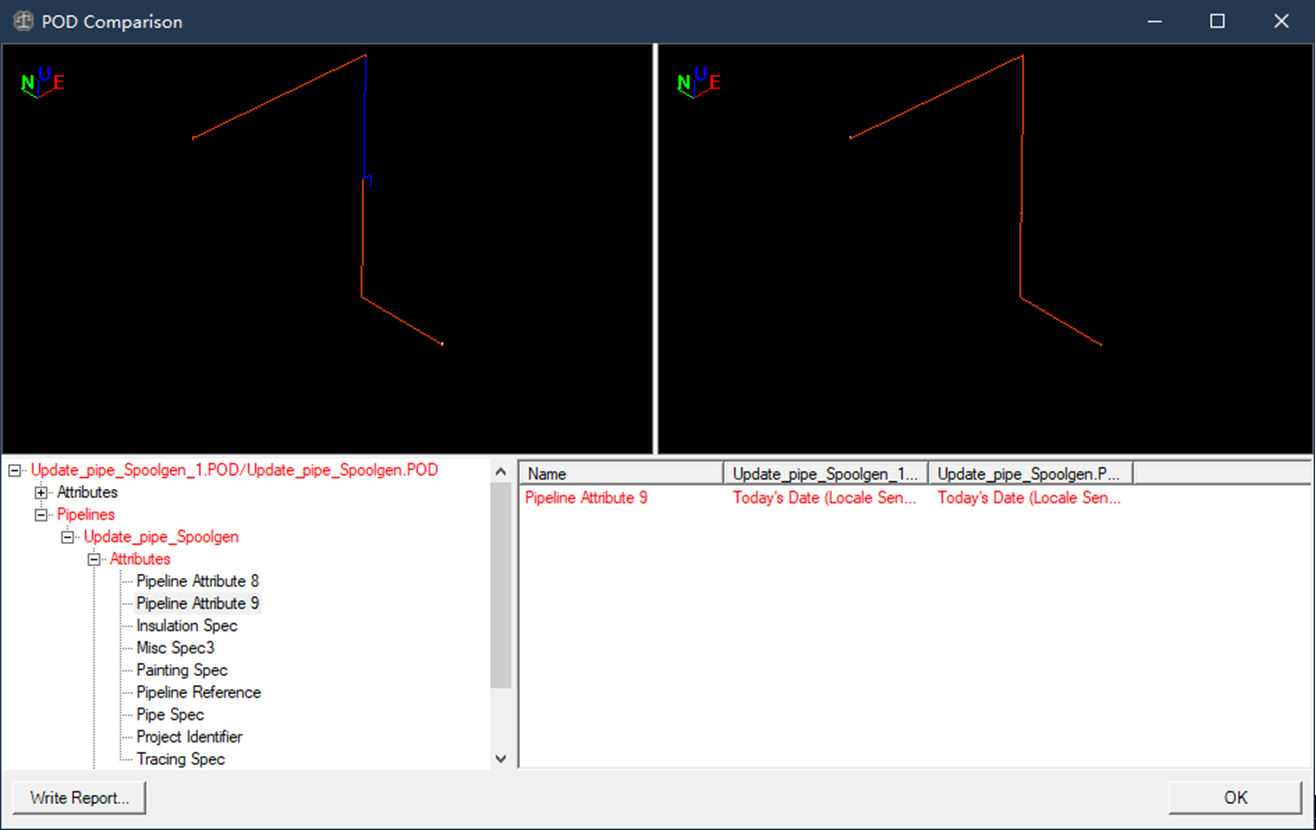Collapse the root POD comparison node
Screen dimensions: 1316x831
click(15, 470)
